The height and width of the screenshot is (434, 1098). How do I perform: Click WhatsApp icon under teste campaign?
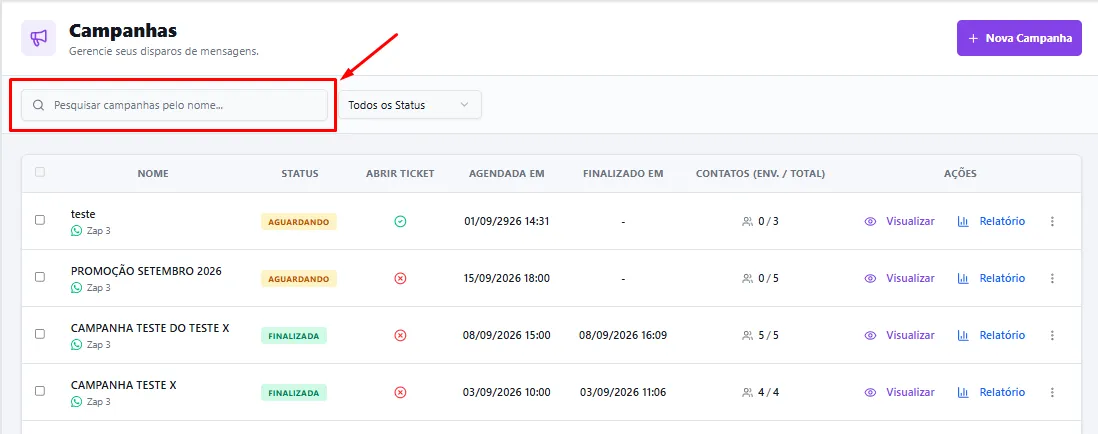click(x=76, y=230)
